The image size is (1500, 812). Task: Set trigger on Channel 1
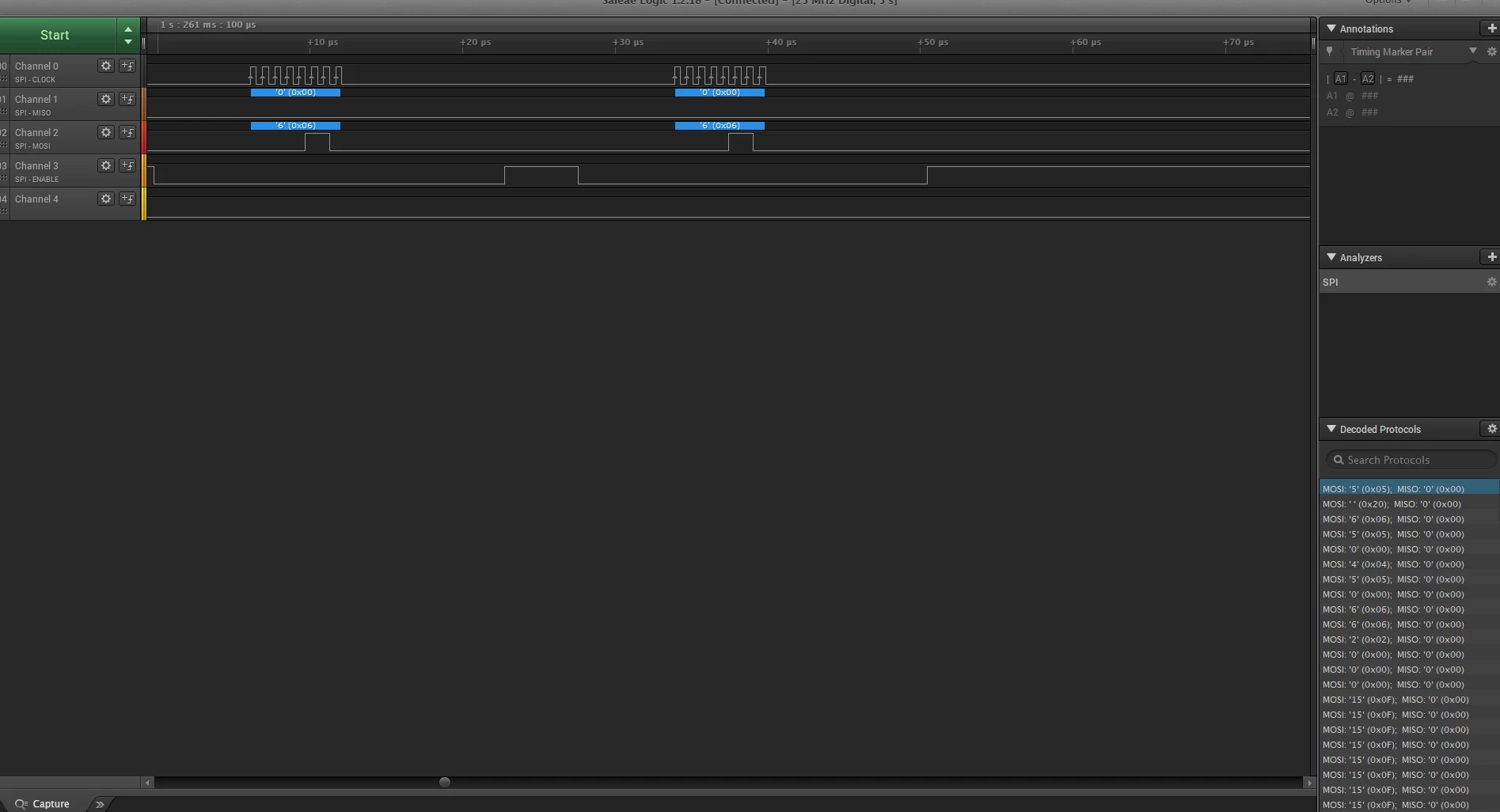[127, 99]
